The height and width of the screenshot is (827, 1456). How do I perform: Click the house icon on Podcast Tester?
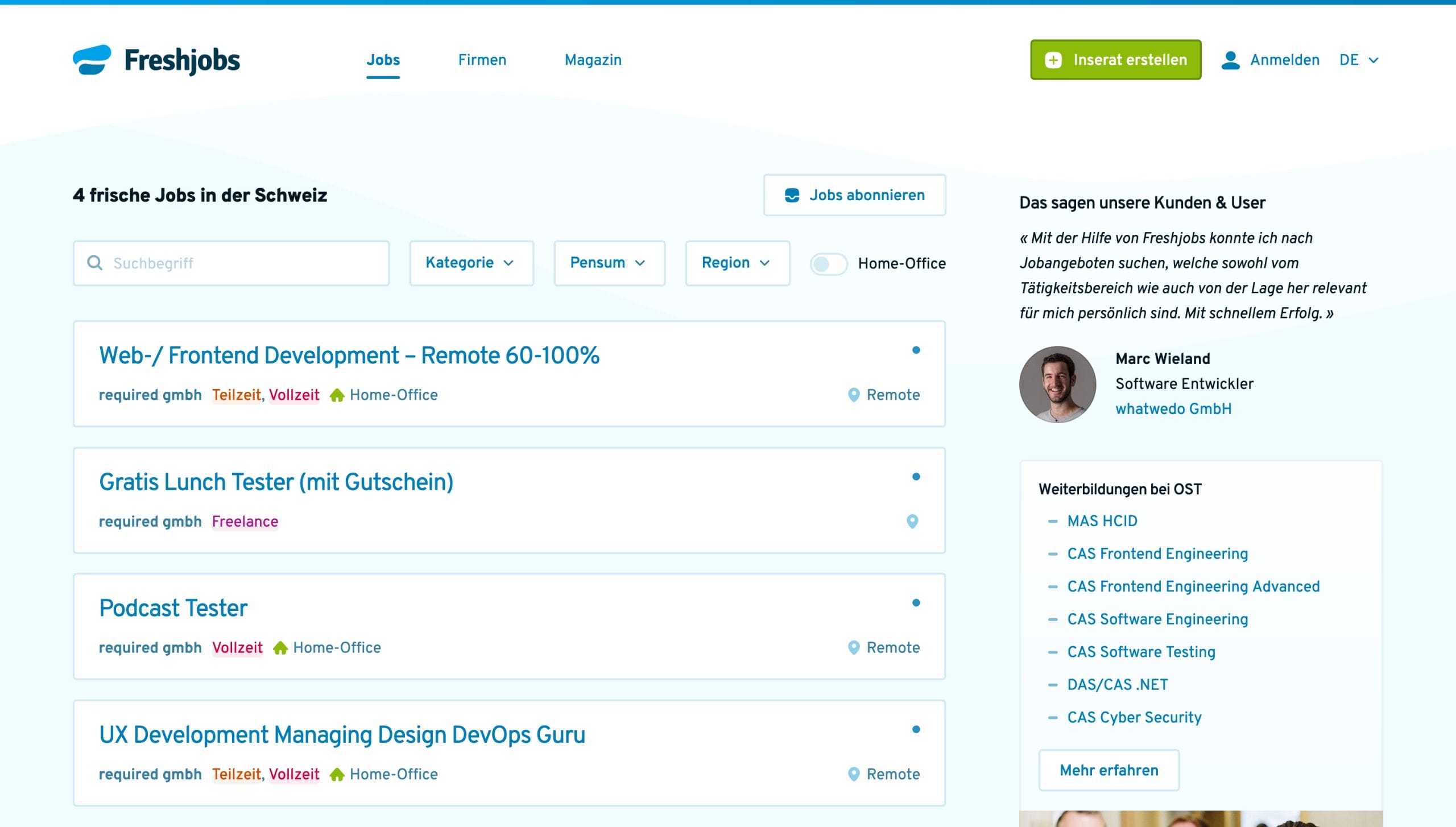[280, 648]
